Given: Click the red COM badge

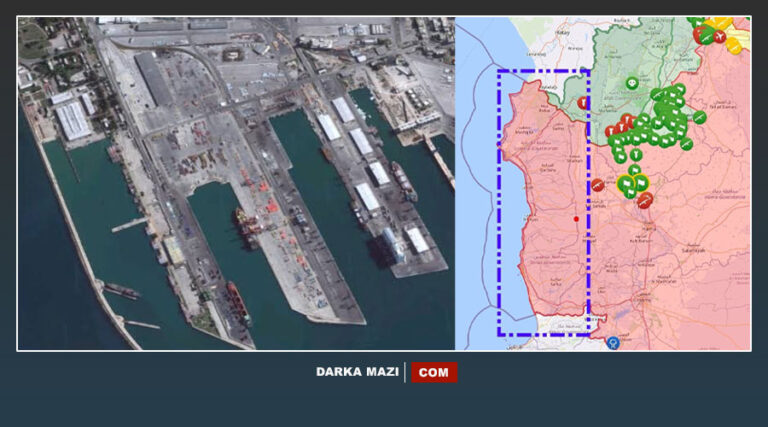Looking at the screenshot, I should coord(434,372).
